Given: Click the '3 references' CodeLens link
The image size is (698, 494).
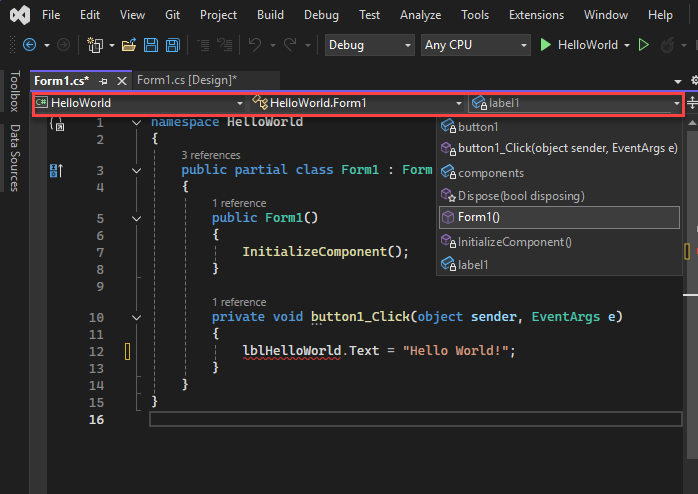Looking at the screenshot, I should [210, 155].
